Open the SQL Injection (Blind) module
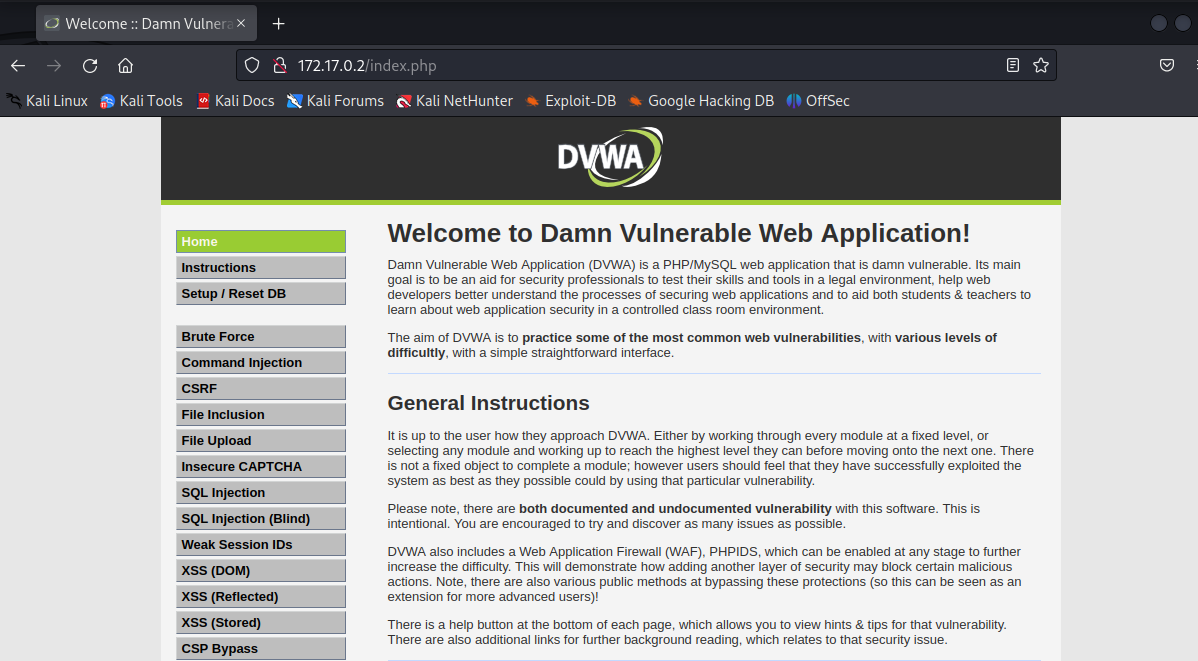 tap(261, 518)
